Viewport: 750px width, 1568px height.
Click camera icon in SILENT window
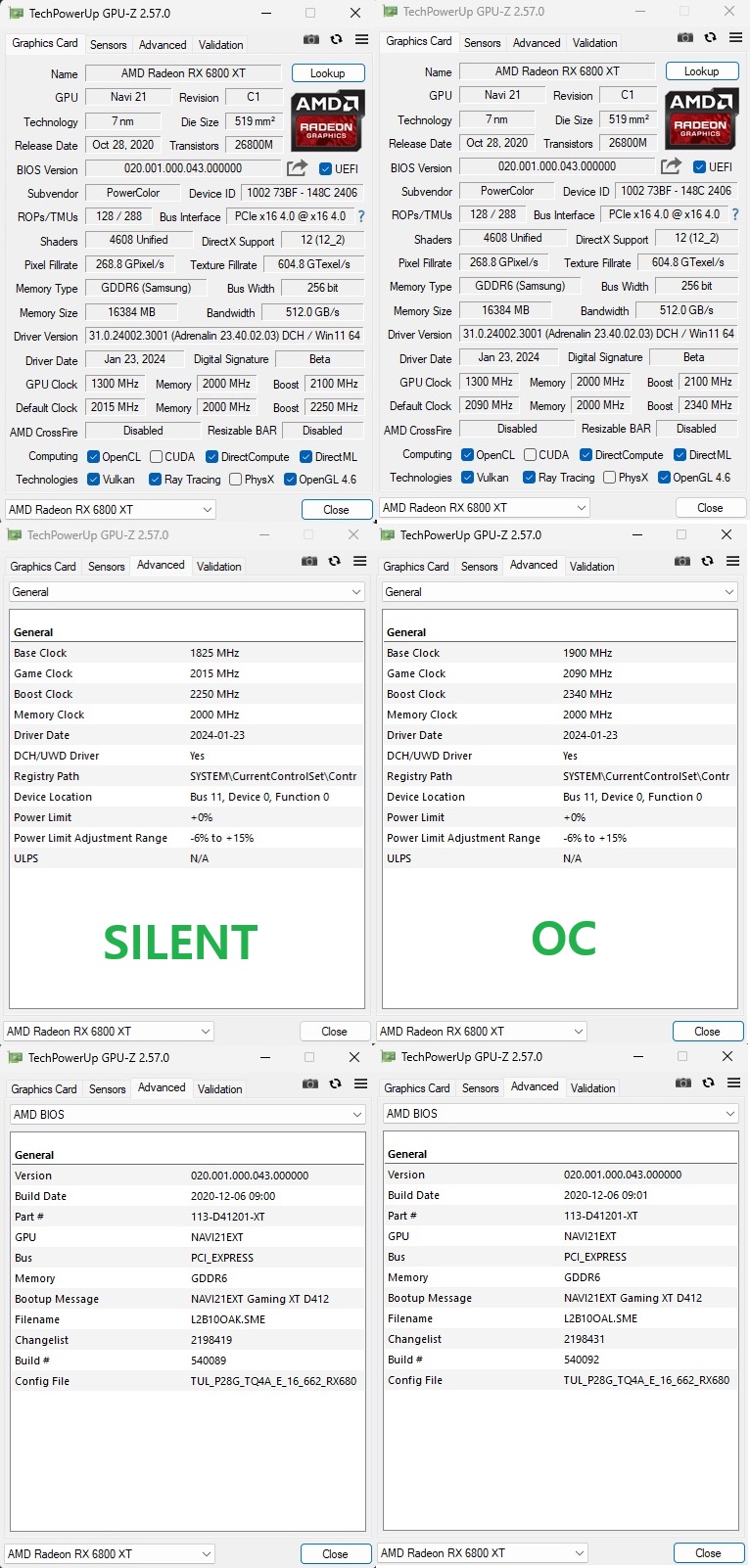coord(309,561)
